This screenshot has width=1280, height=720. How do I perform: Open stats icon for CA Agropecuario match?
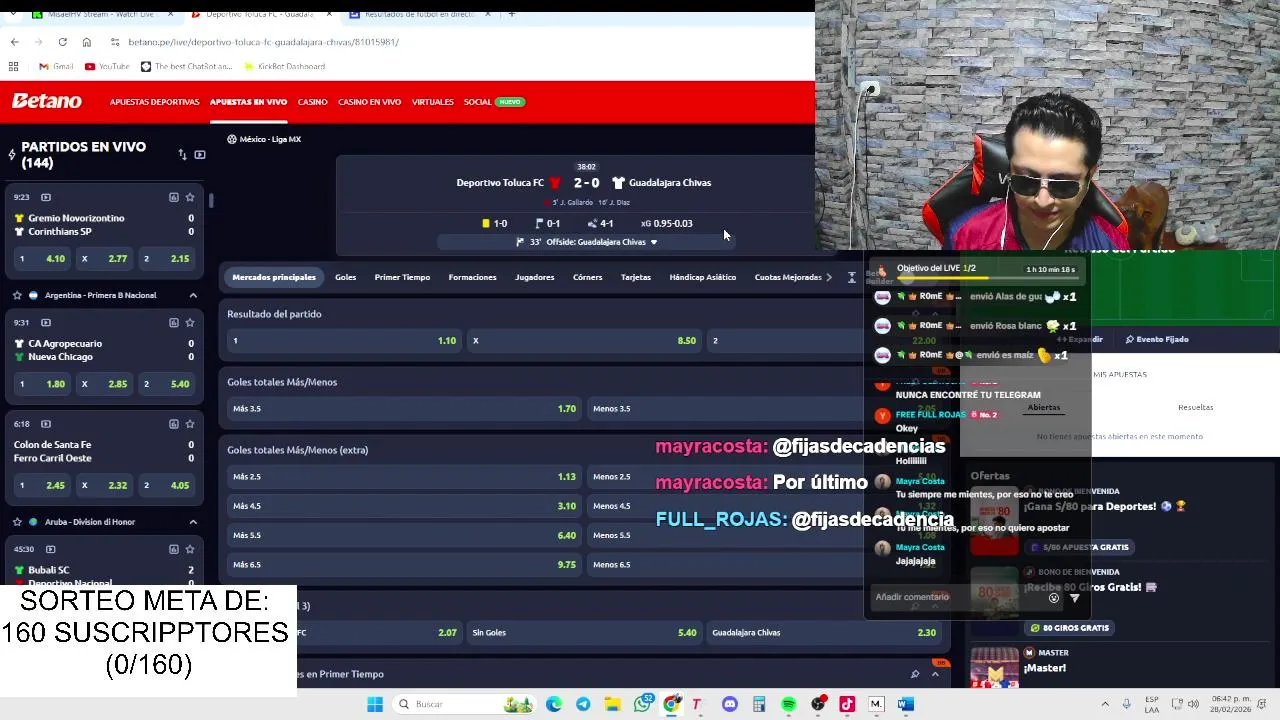click(173, 322)
